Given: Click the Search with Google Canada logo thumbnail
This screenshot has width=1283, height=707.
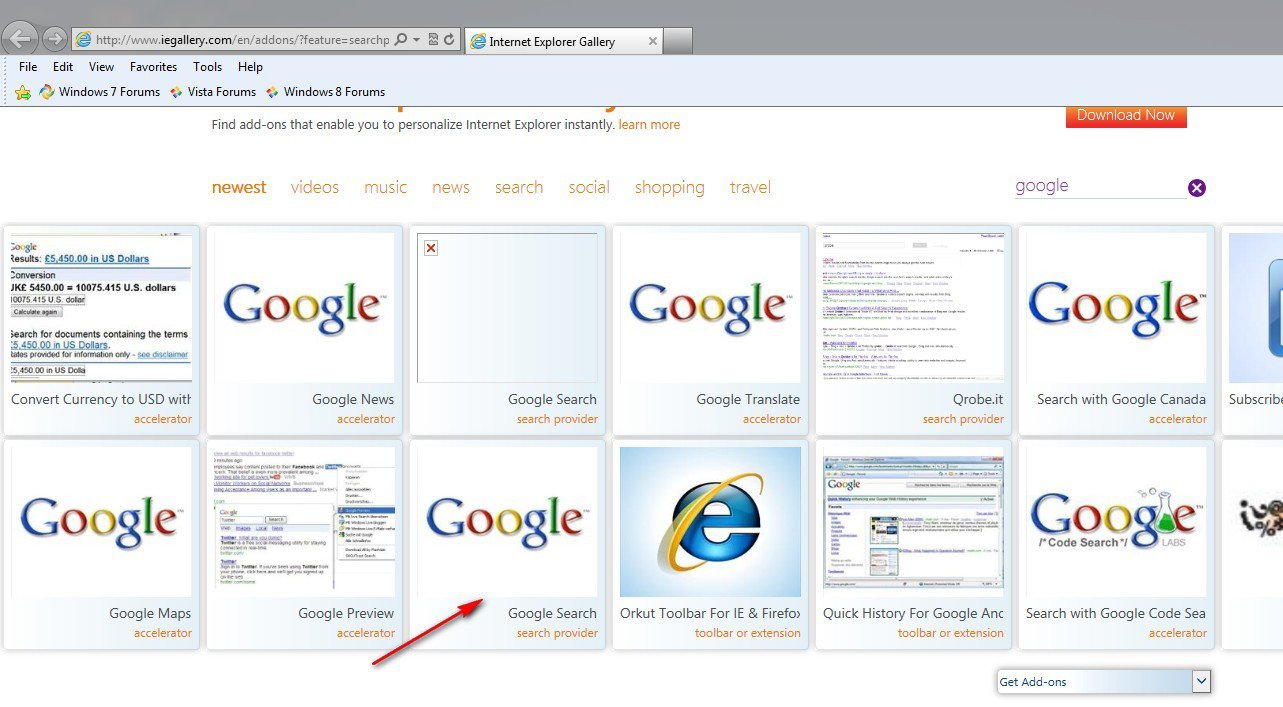Looking at the screenshot, I should [x=1117, y=308].
